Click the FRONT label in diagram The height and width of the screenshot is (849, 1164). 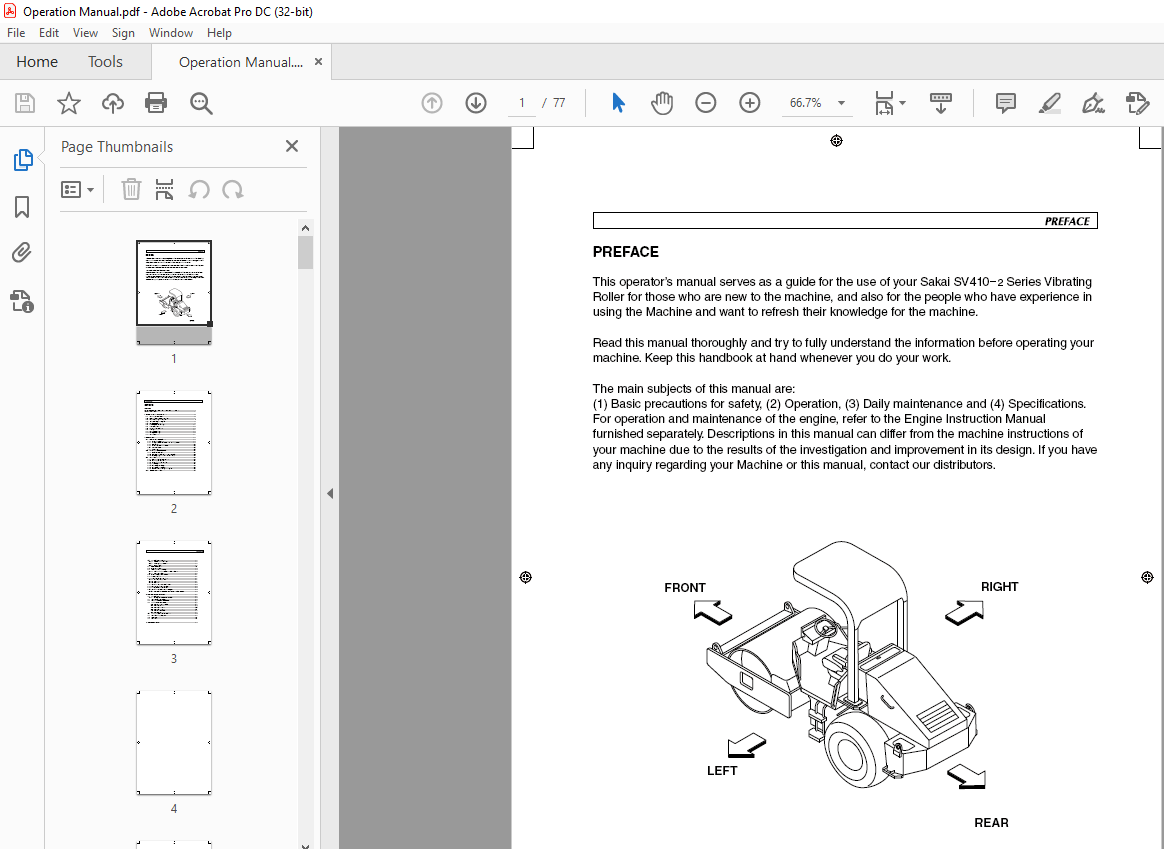684,588
